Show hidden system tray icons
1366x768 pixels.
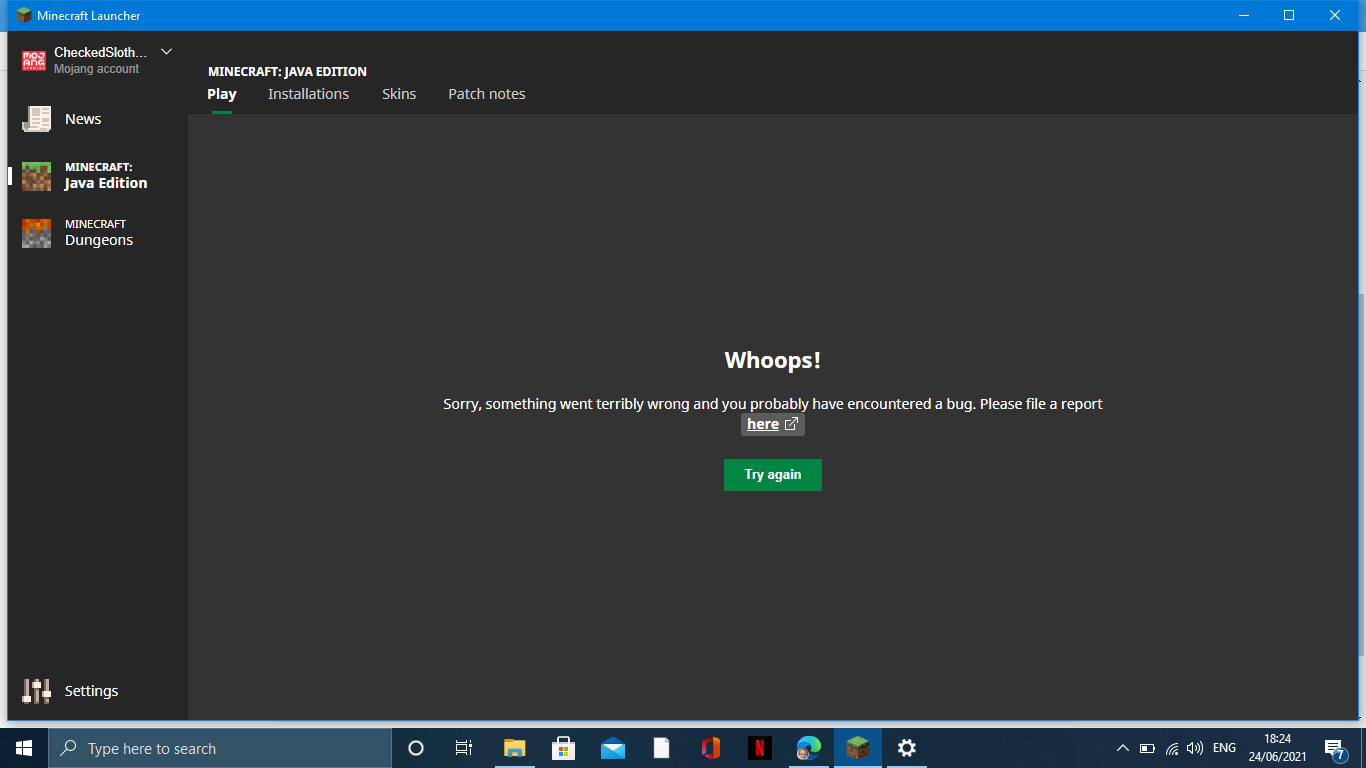[x=1122, y=748]
